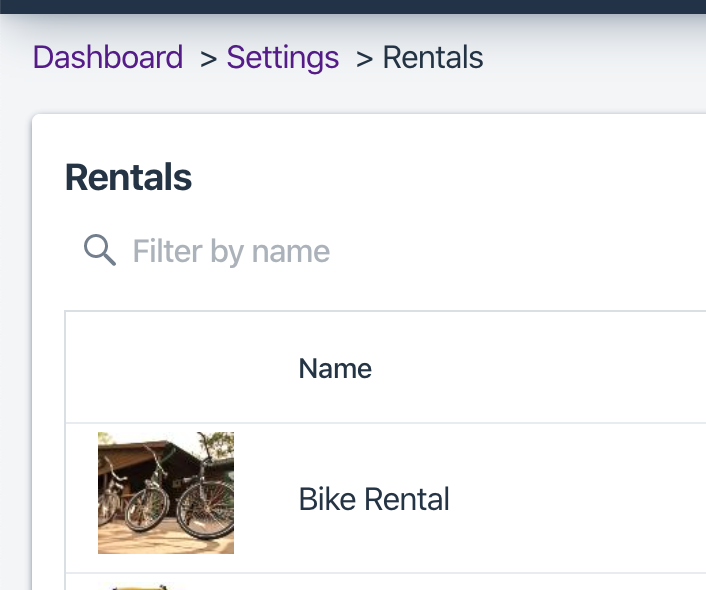Screen dimensions: 706x590
Task: Click the Name column header
Action: (x=335, y=368)
